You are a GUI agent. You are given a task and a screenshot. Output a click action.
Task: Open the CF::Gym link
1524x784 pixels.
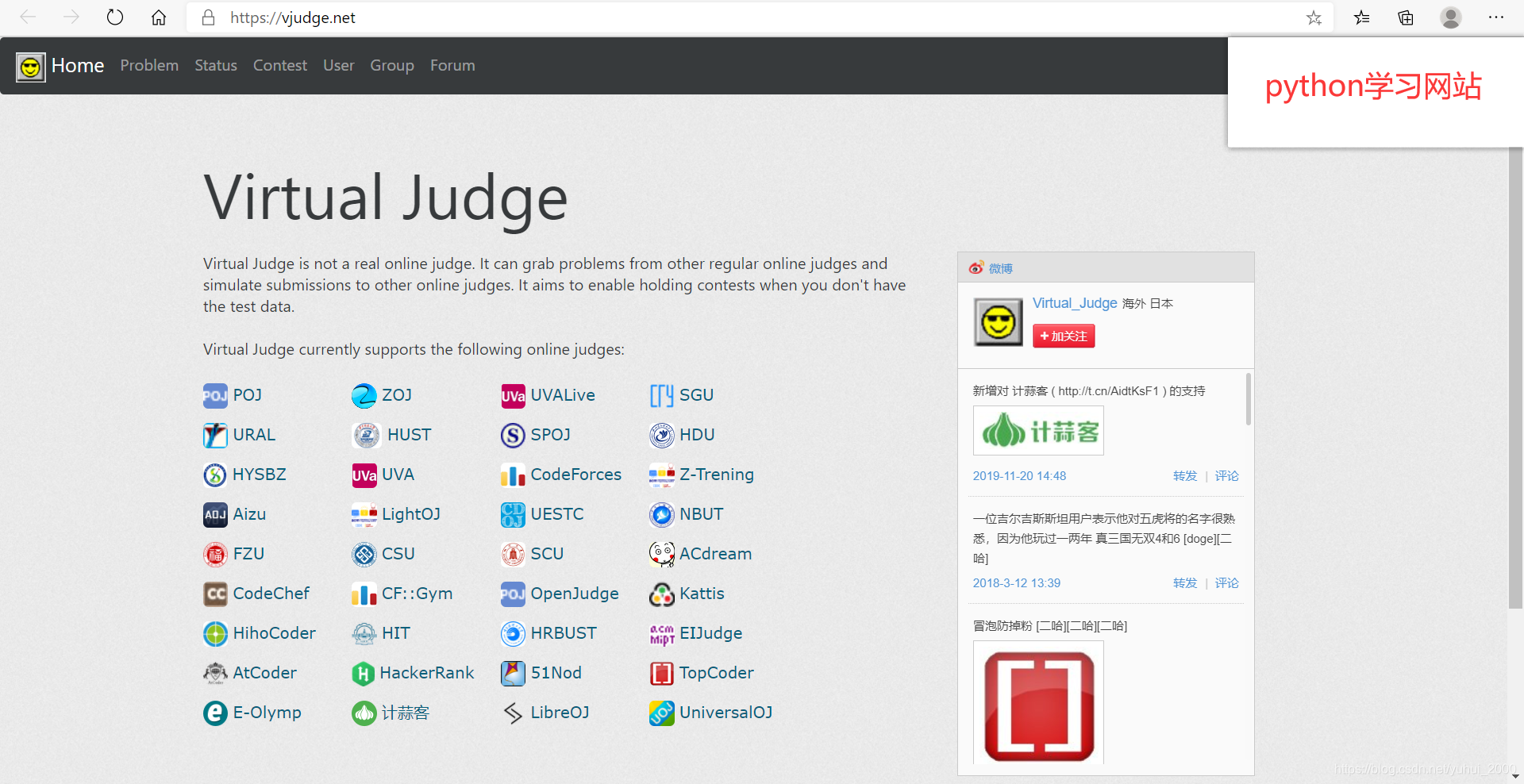click(x=417, y=594)
